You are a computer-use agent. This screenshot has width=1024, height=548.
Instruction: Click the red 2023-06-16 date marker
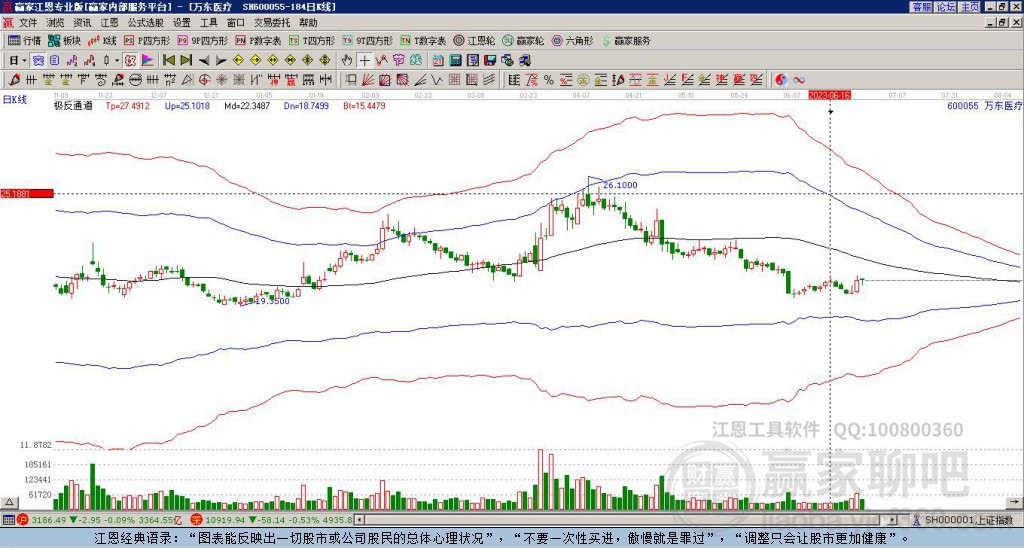829,95
